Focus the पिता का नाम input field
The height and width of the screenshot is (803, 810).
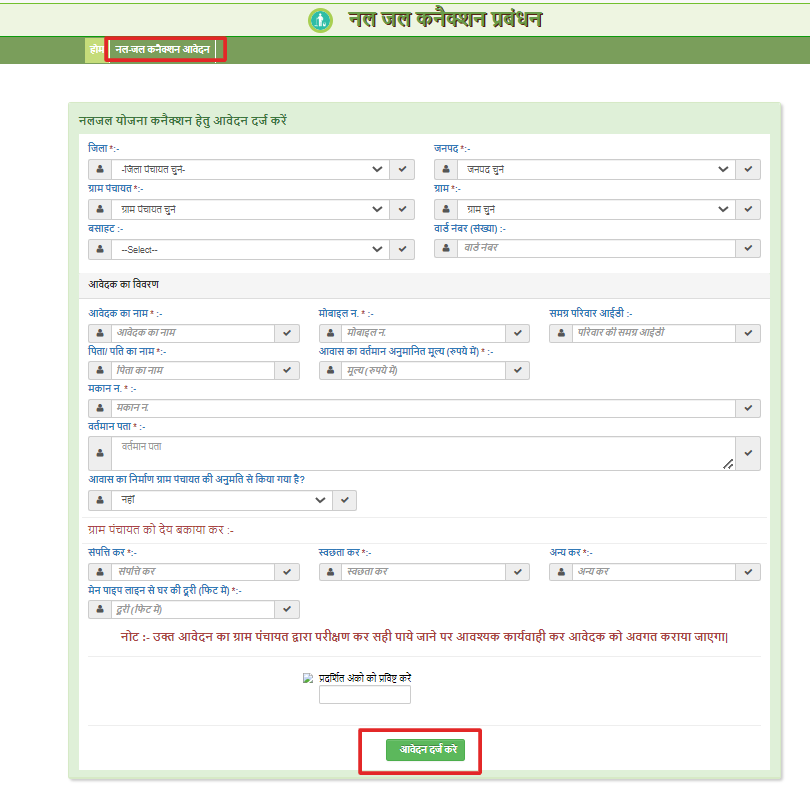193,370
